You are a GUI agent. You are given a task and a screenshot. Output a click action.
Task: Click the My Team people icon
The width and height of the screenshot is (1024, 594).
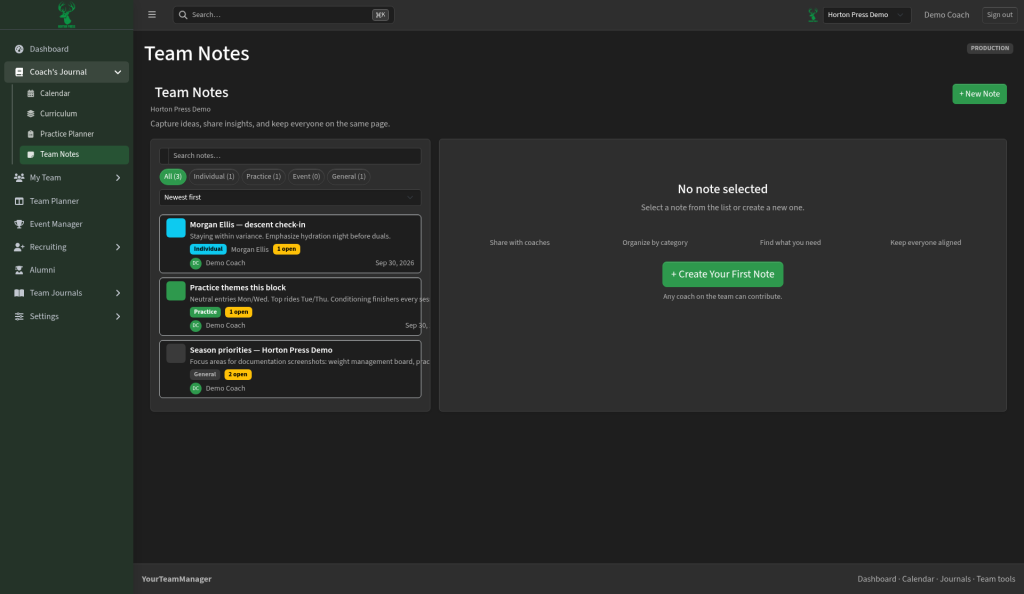[19, 178]
